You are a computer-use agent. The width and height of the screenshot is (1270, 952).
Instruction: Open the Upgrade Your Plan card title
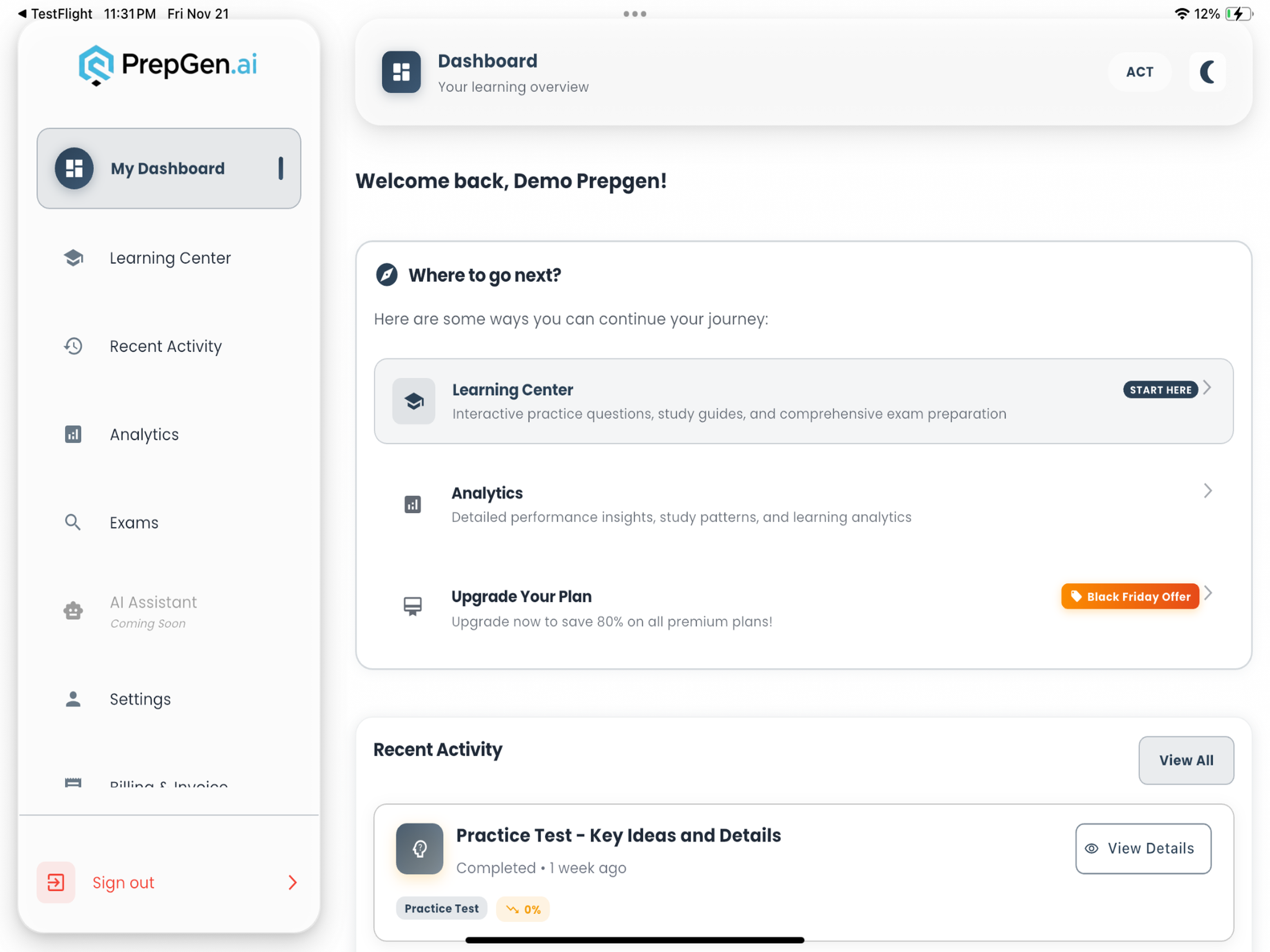(521, 596)
